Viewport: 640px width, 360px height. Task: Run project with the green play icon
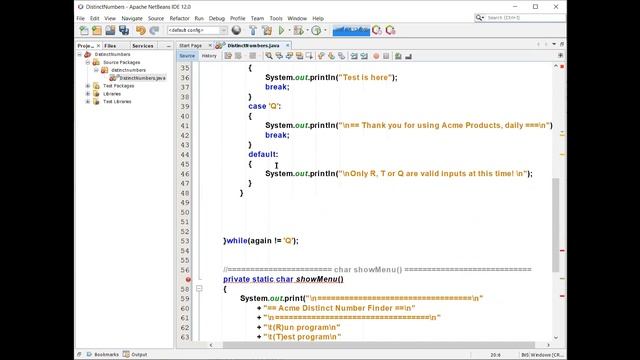pyautogui.click(x=281, y=30)
